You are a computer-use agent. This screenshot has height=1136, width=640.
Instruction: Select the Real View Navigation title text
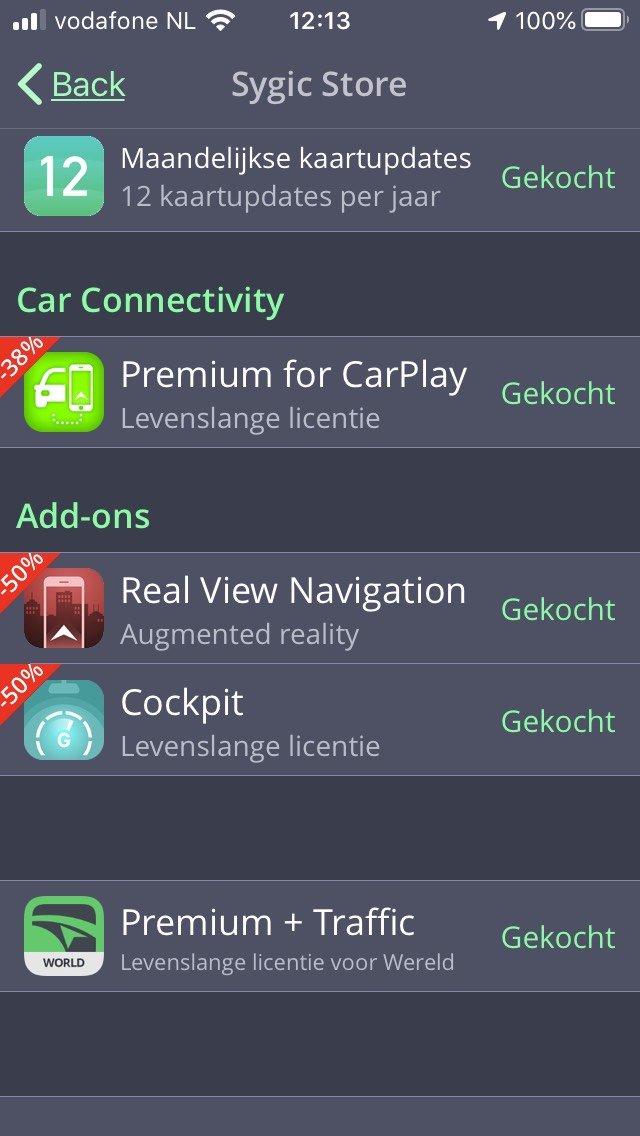[x=293, y=590]
